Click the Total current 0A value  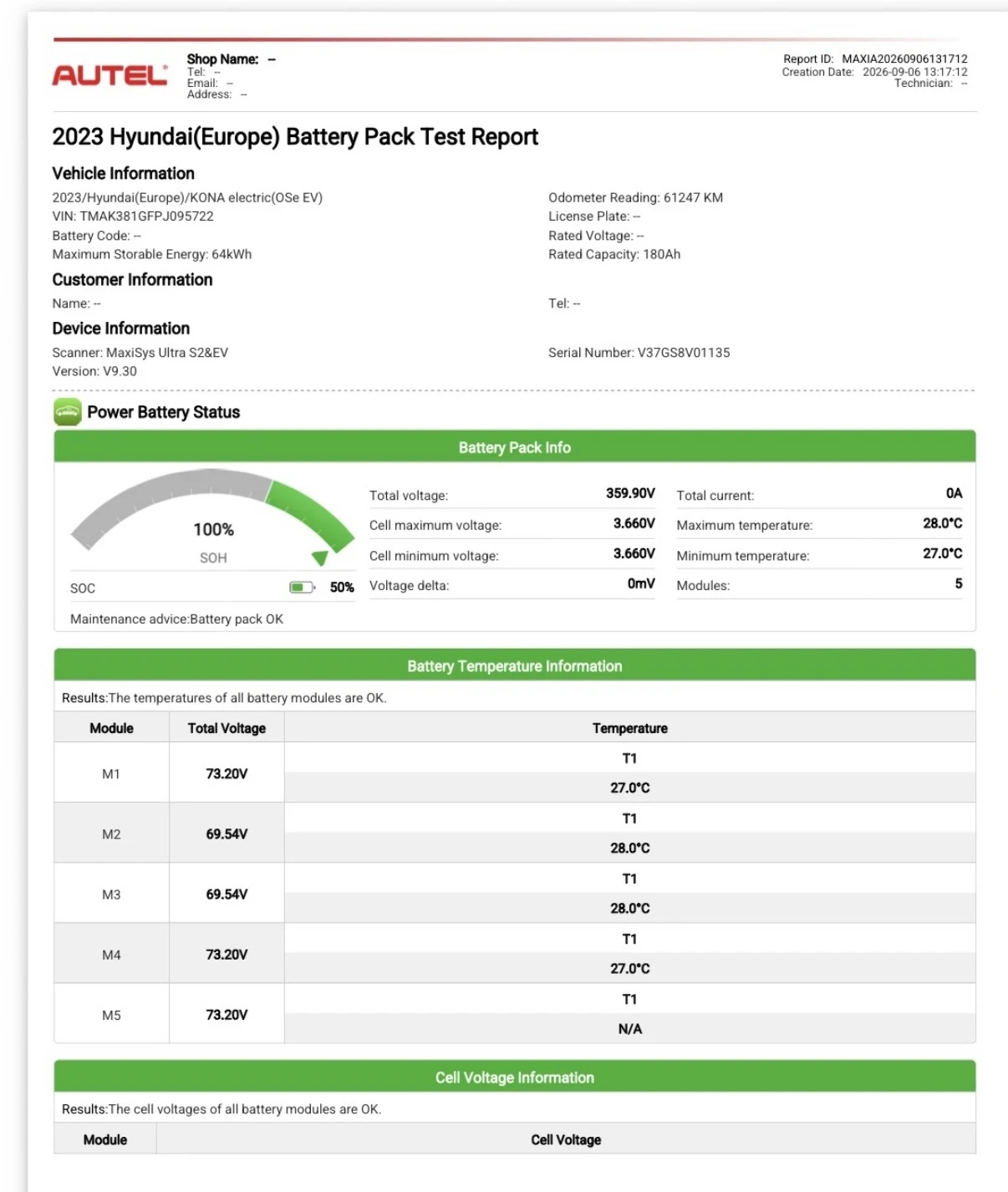tap(954, 493)
